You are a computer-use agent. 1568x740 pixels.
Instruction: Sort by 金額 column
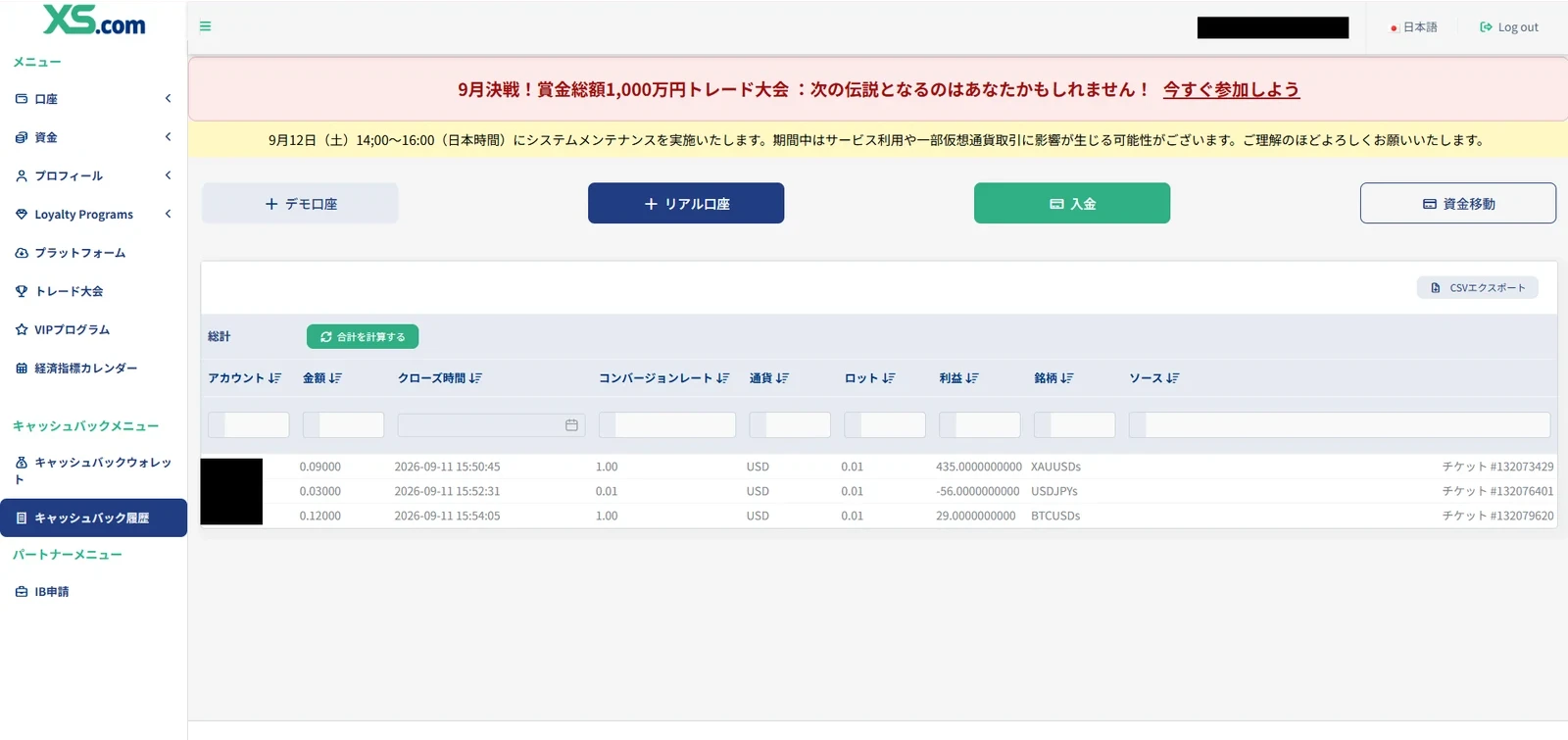point(322,378)
